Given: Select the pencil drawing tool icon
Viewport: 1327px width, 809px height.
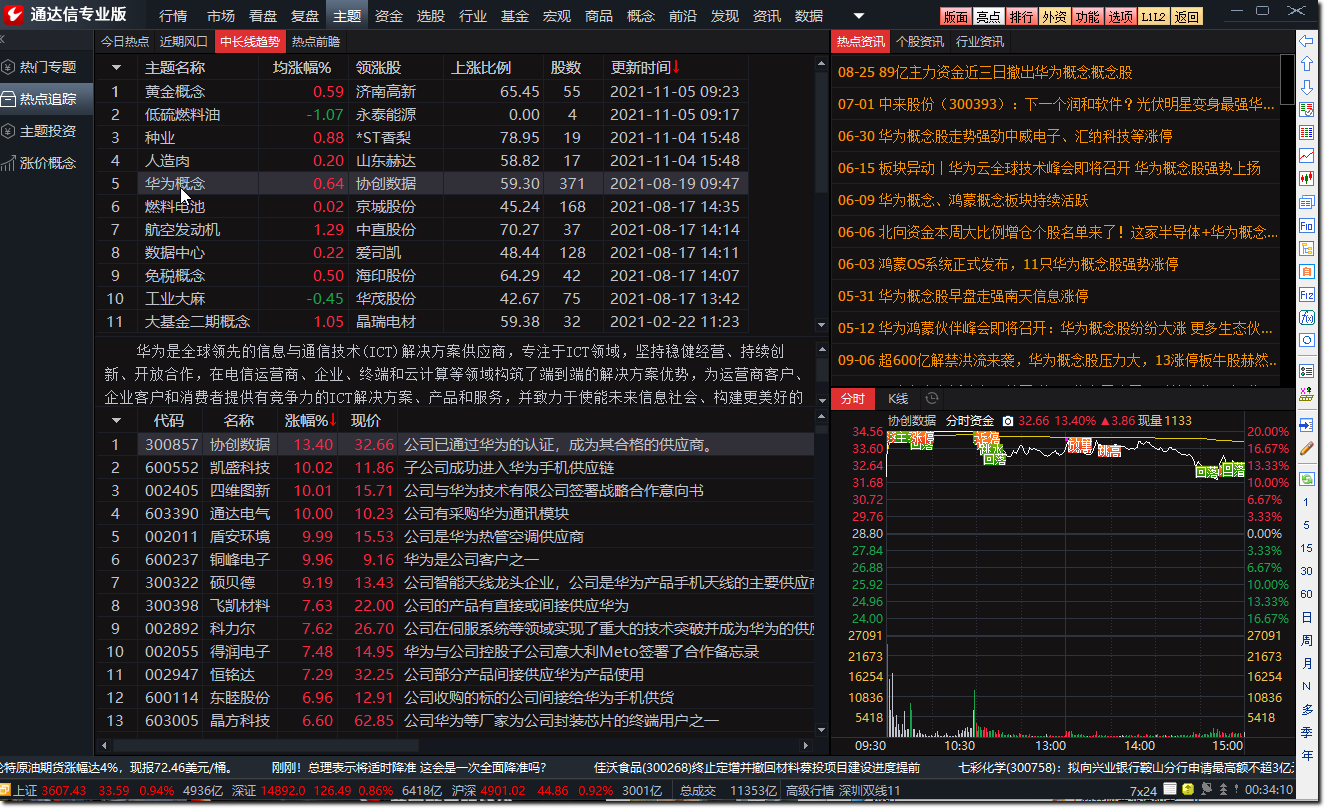Looking at the screenshot, I should tap(1306, 449).
